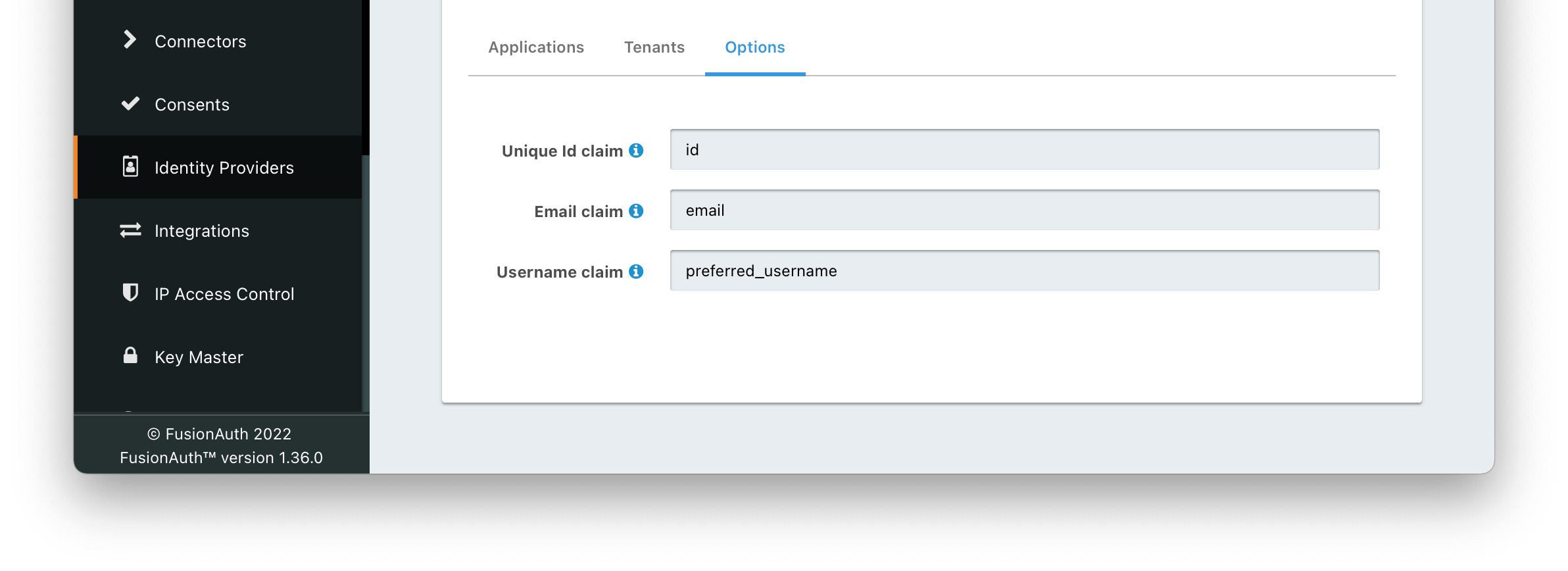Click into the Email claim field
This screenshot has height=571, width=1568.
(1024, 211)
